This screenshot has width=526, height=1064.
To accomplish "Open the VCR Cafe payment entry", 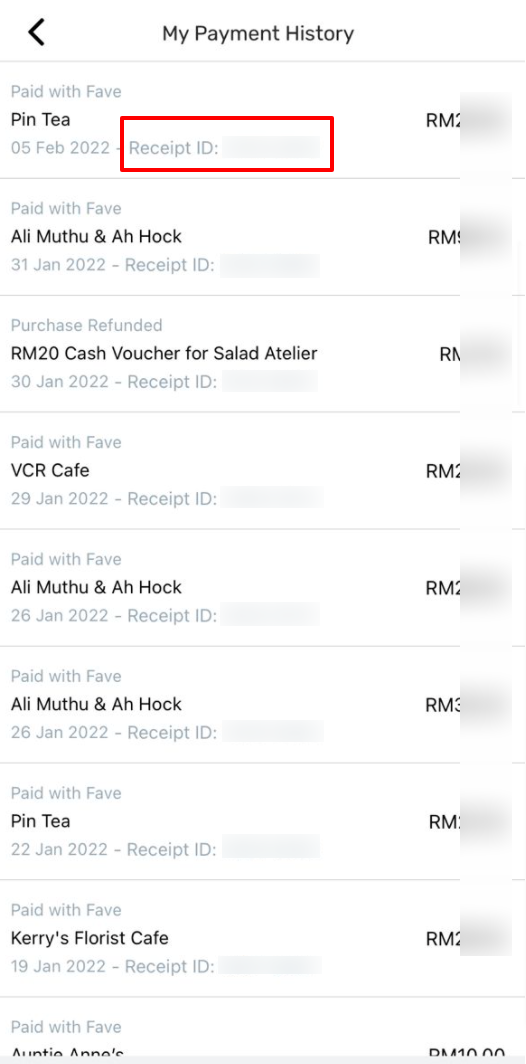I will [263, 471].
